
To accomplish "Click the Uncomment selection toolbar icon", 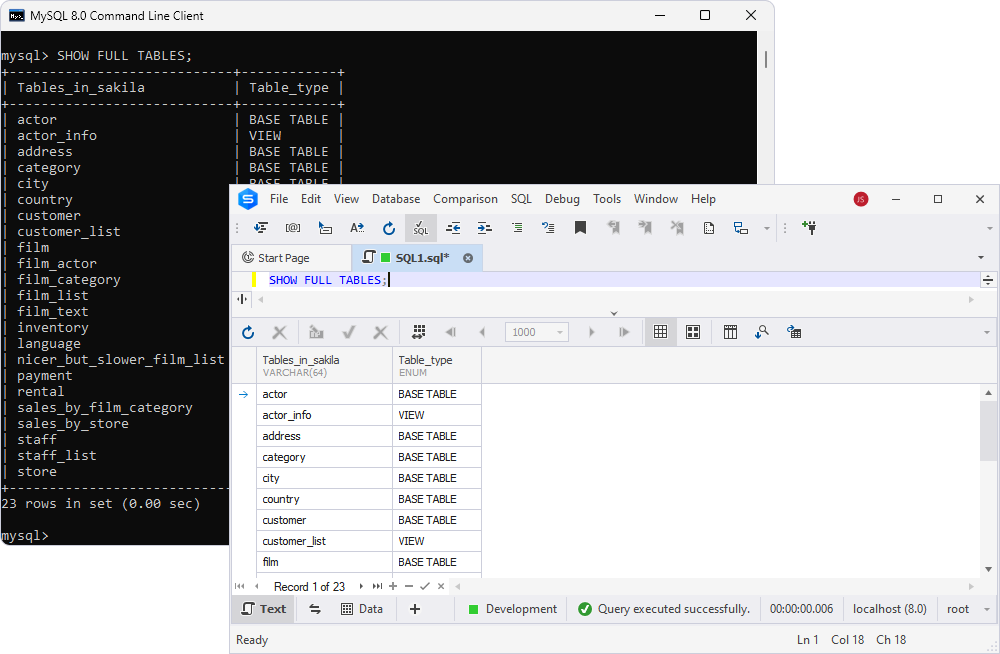I will pyautogui.click(x=548, y=228).
